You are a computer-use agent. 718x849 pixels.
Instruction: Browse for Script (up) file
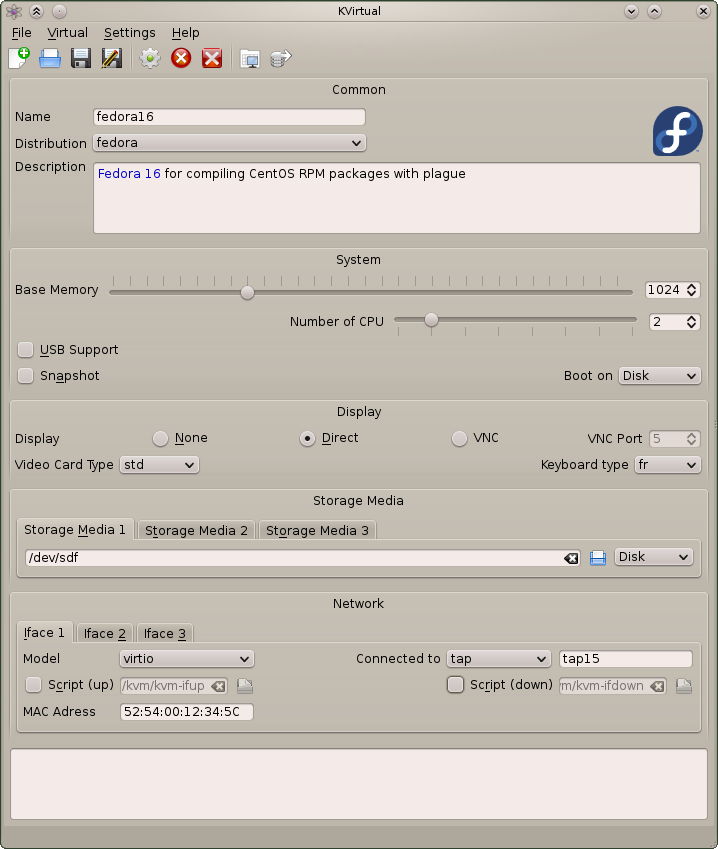pyautogui.click(x=245, y=686)
